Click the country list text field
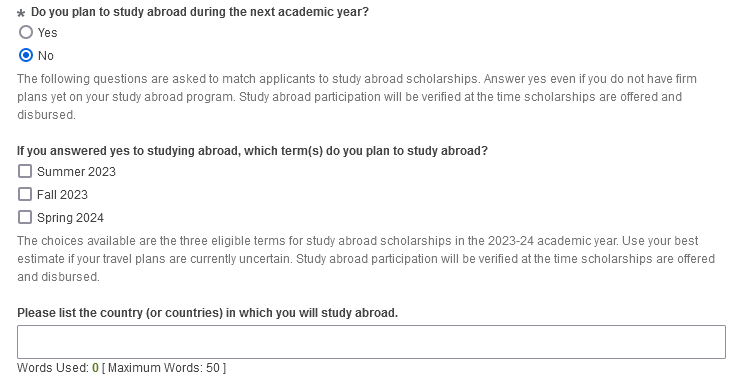The width and height of the screenshot is (741, 387). [x=371, y=342]
